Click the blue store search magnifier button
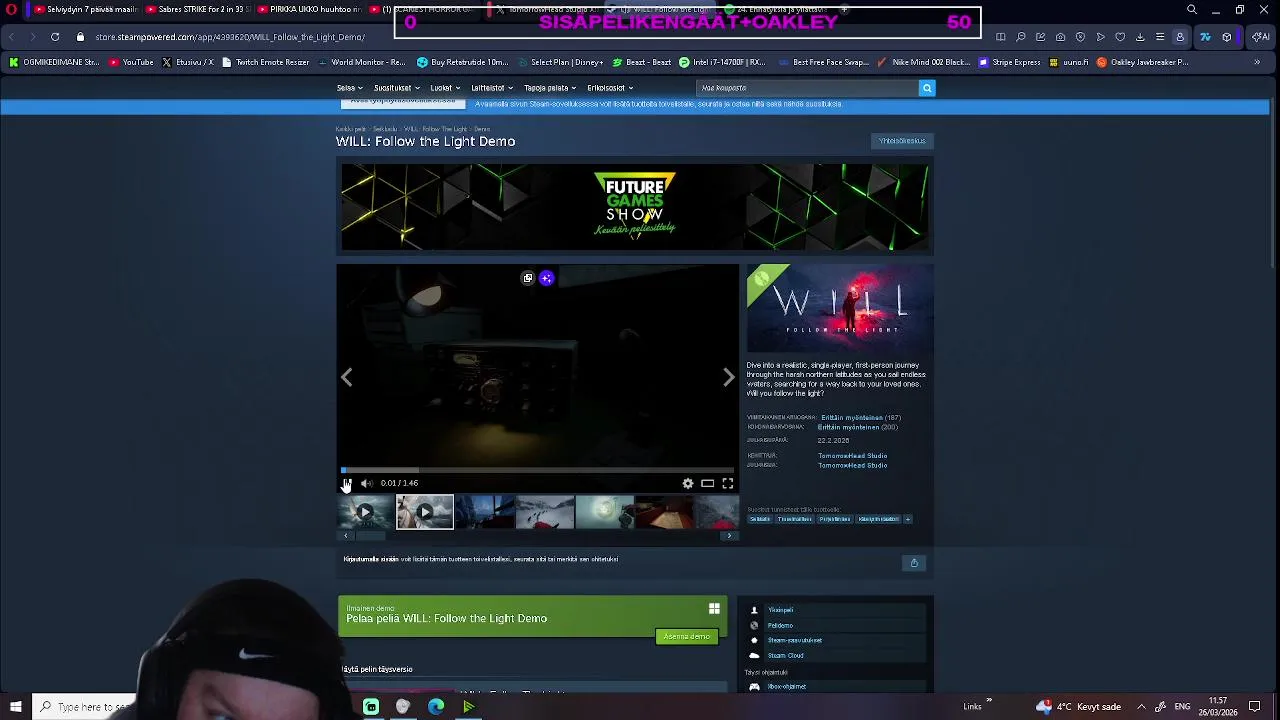This screenshot has height=720, width=1280. tap(927, 88)
